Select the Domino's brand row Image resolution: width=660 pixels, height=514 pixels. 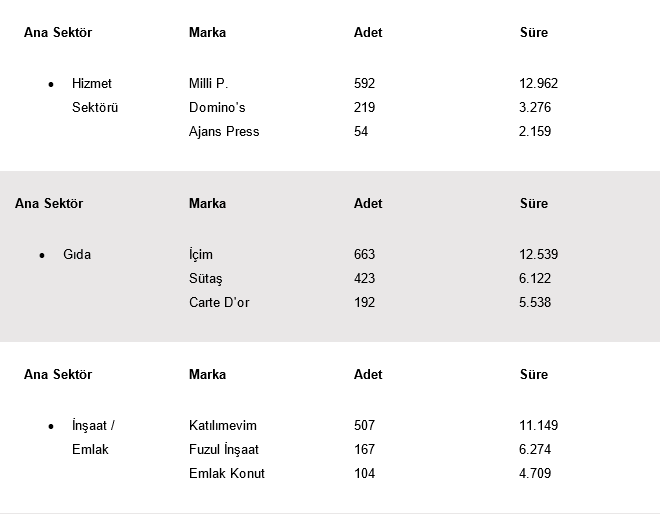pos(217,108)
